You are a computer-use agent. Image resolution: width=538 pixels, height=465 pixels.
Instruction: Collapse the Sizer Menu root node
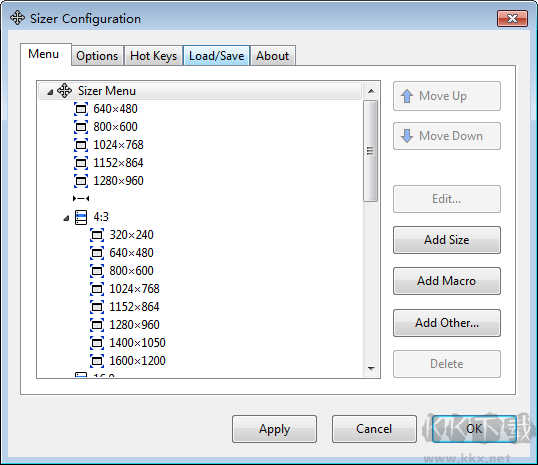point(50,92)
